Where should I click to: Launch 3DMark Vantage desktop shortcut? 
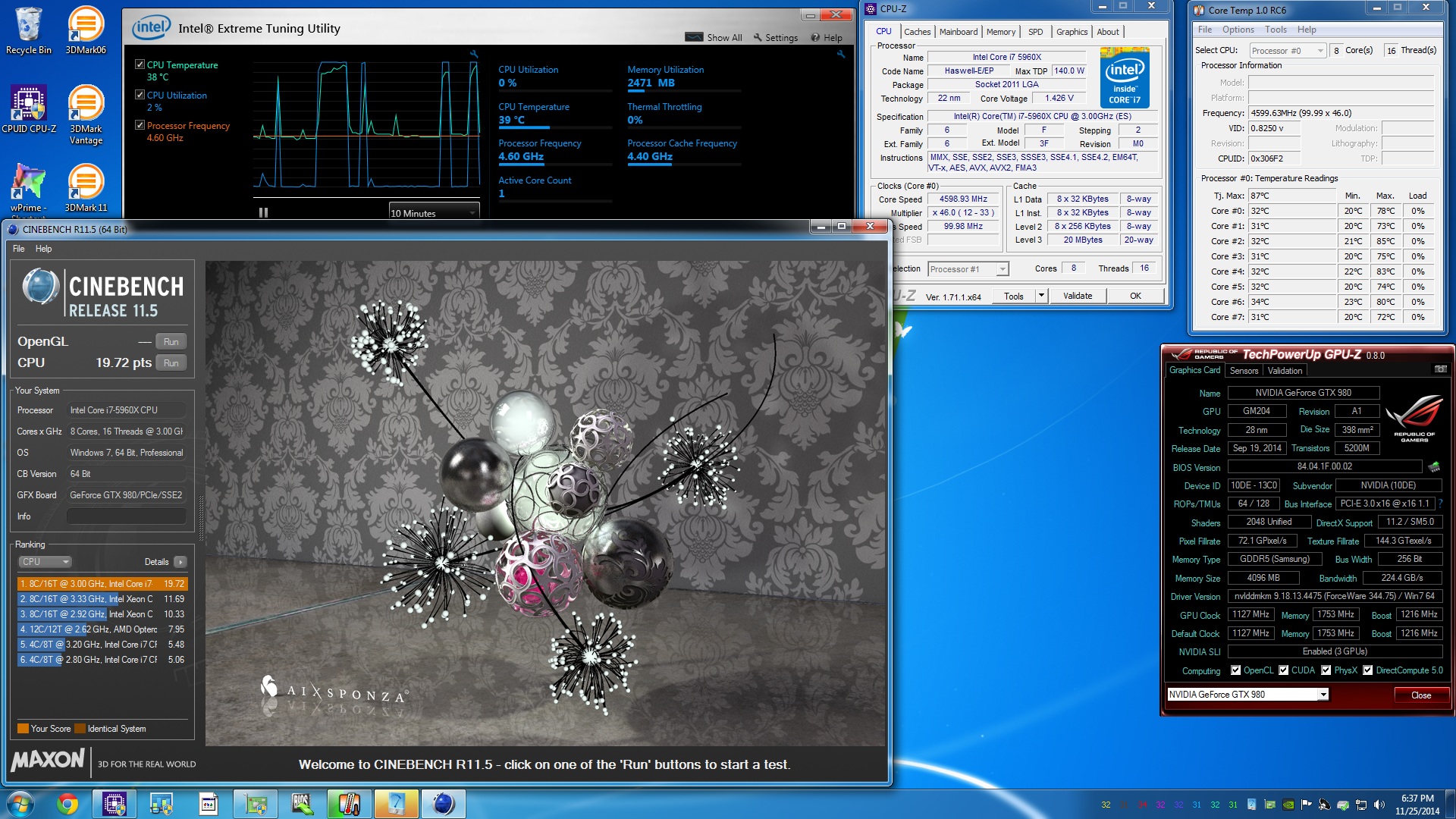click(x=86, y=115)
